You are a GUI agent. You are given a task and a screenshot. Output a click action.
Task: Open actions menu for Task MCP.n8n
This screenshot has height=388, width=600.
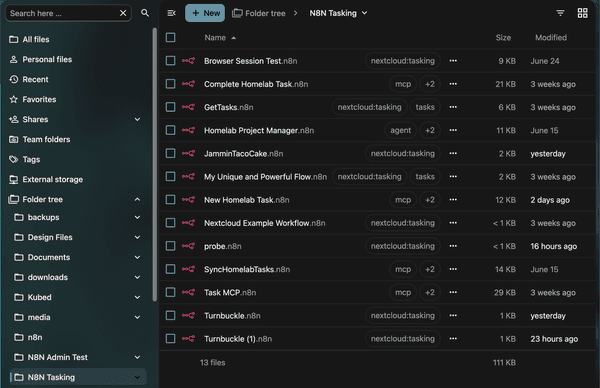[x=453, y=292]
